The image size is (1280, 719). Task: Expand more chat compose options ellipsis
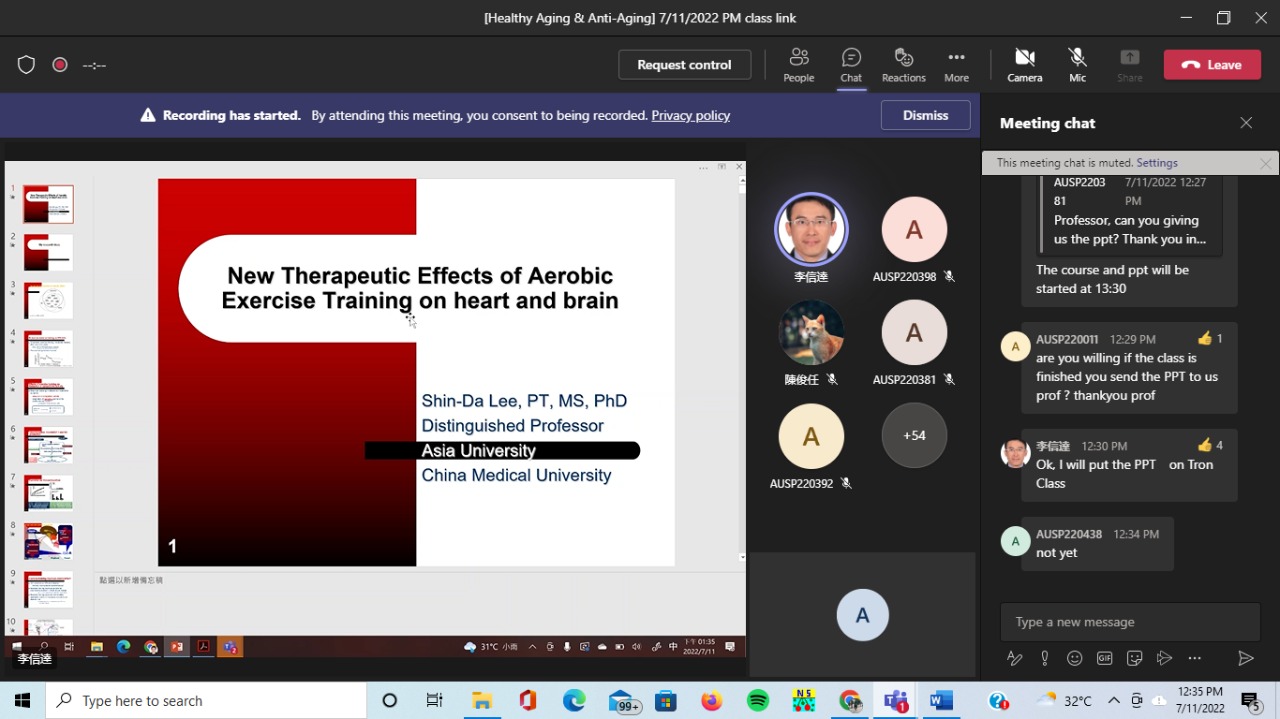pos(1194,658)
